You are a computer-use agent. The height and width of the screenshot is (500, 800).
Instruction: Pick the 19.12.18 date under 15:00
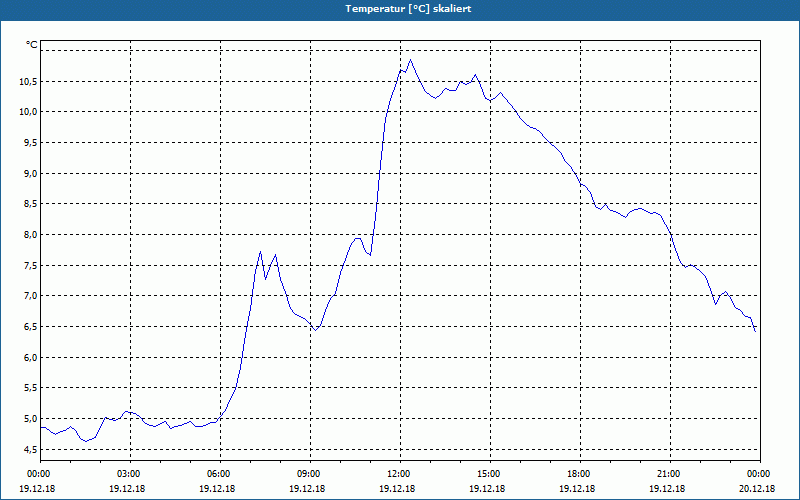(x=487, y=489)
